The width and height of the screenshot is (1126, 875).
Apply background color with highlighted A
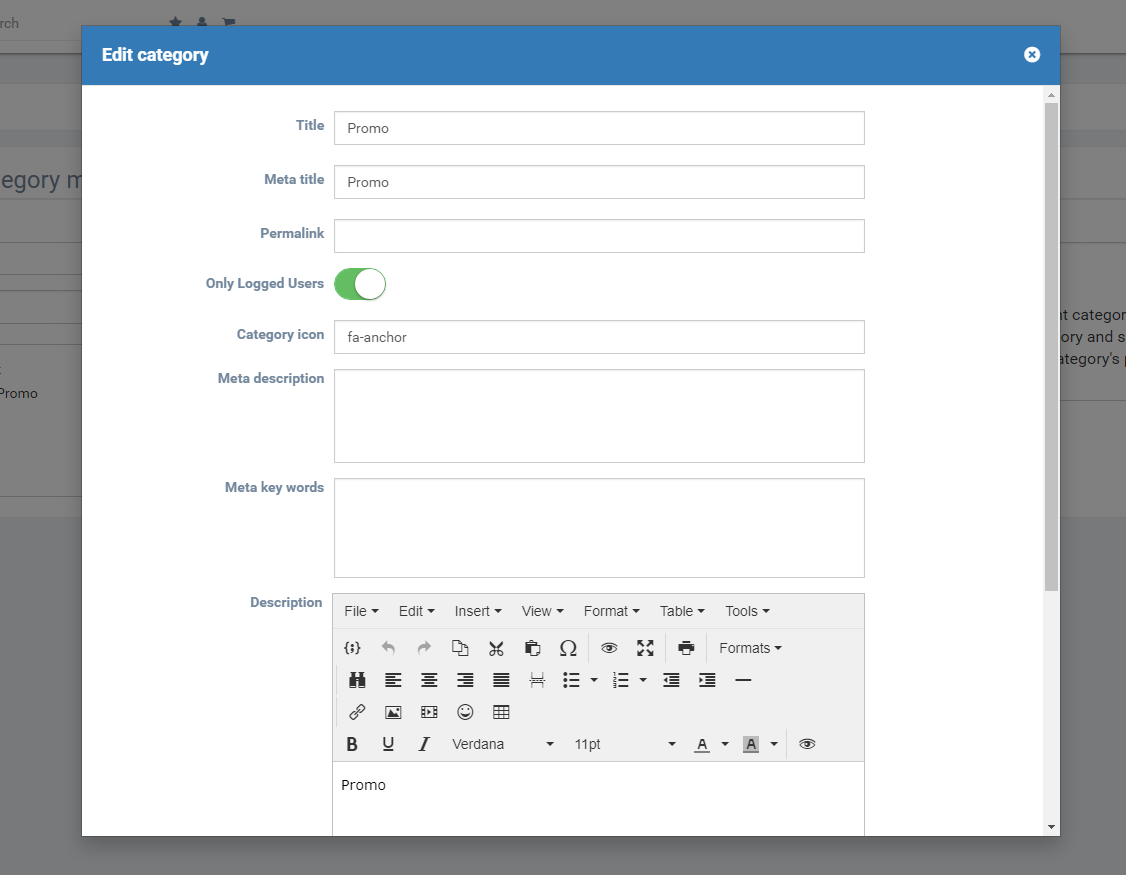click(x=751, y=744)
